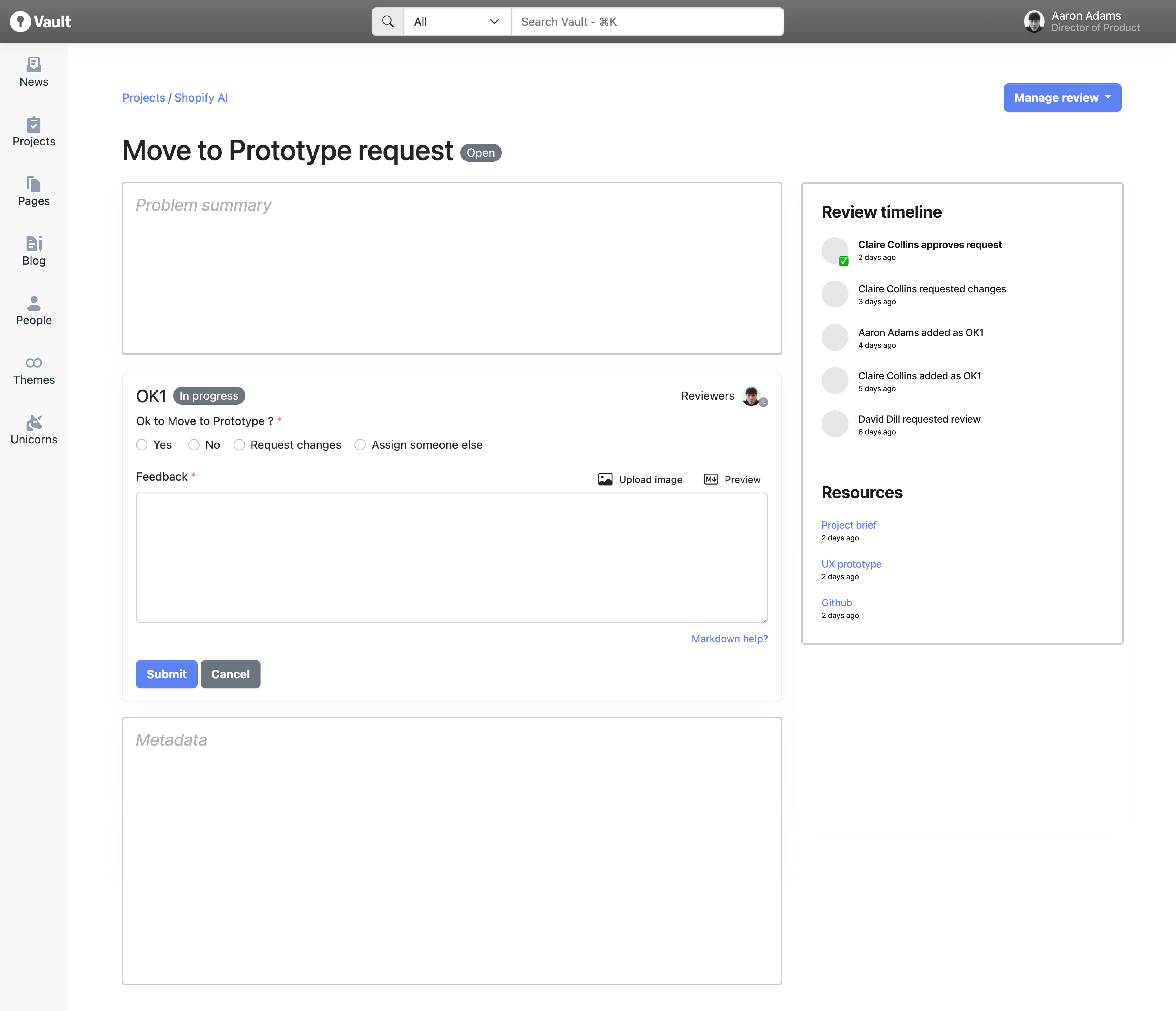This screenshot has height=1011, width=1176.
Task: Click avatar beside Claire Collins requested changes
Action: tap(835, 294)
